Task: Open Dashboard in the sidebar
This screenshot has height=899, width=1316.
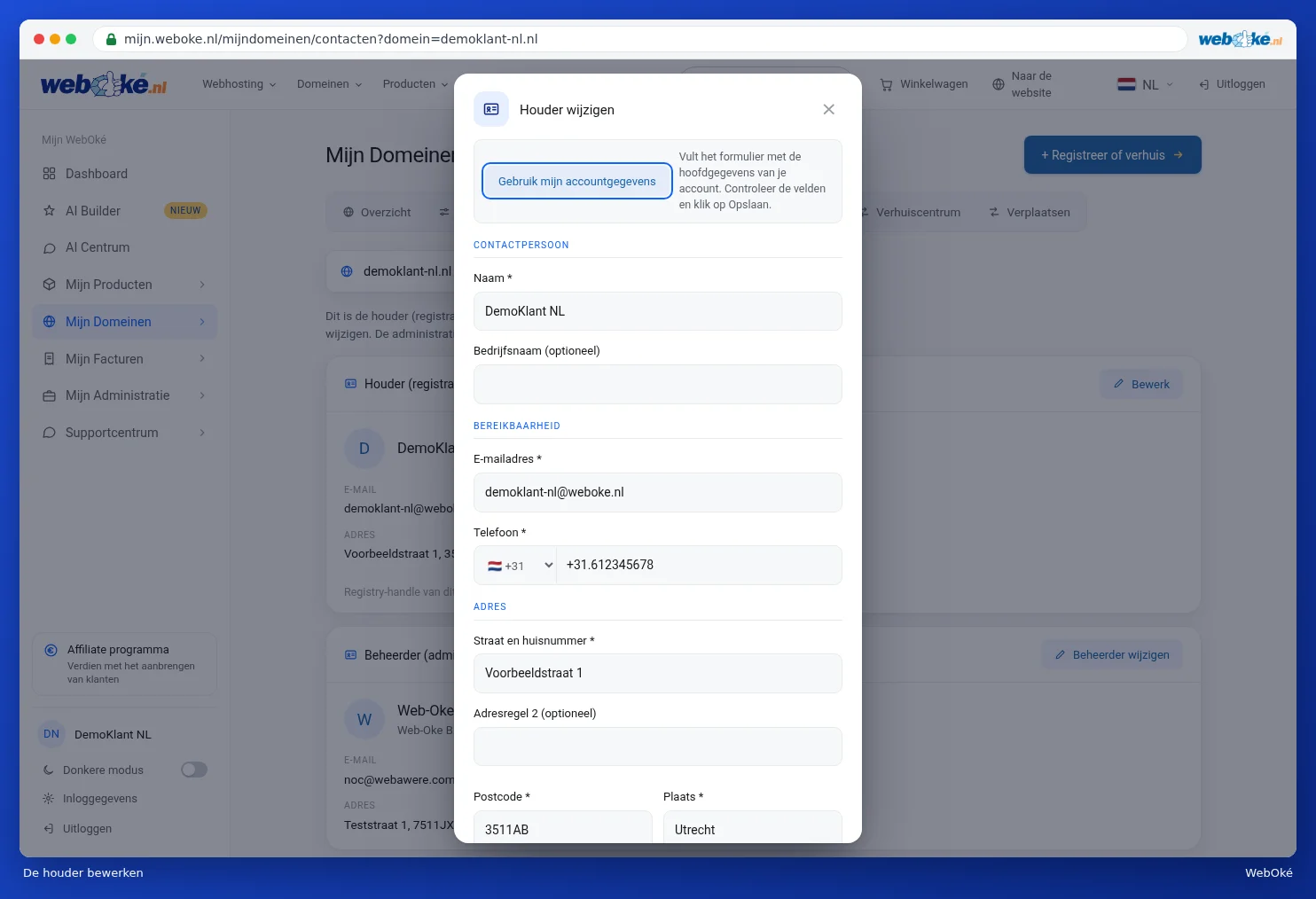Action: [x=124, y=174]
